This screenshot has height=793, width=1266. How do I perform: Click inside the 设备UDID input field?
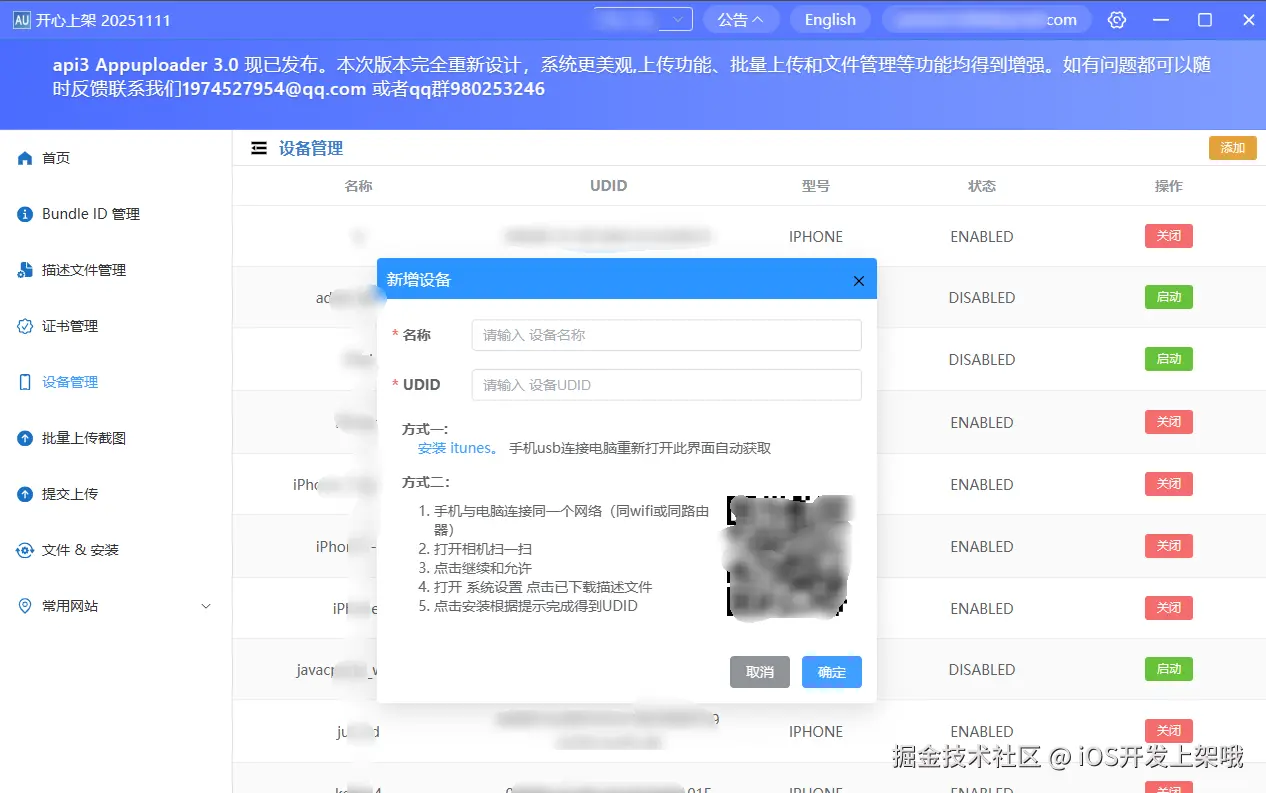666,384
